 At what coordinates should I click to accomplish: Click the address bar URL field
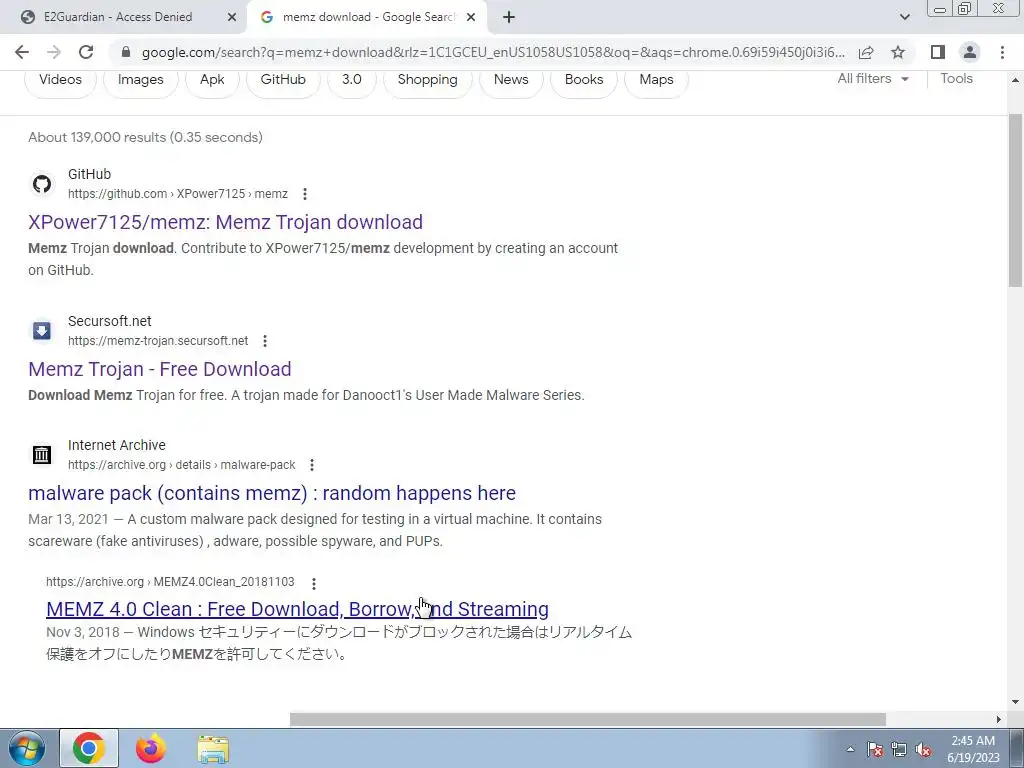click(x=493, y=52)
